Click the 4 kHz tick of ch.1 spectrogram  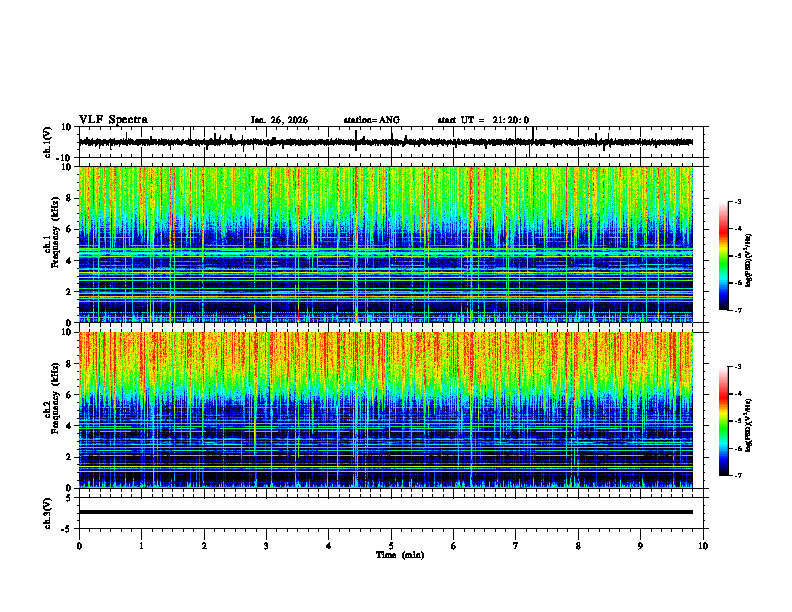click(x=69, y=261)
